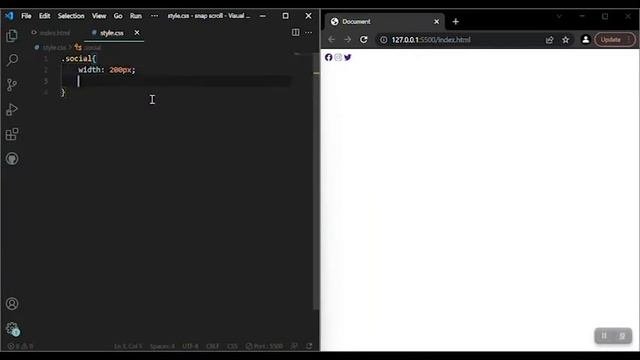Click the Instagram icon on the page
Viewport: 640px width, 360px height.
coord(338,57)
